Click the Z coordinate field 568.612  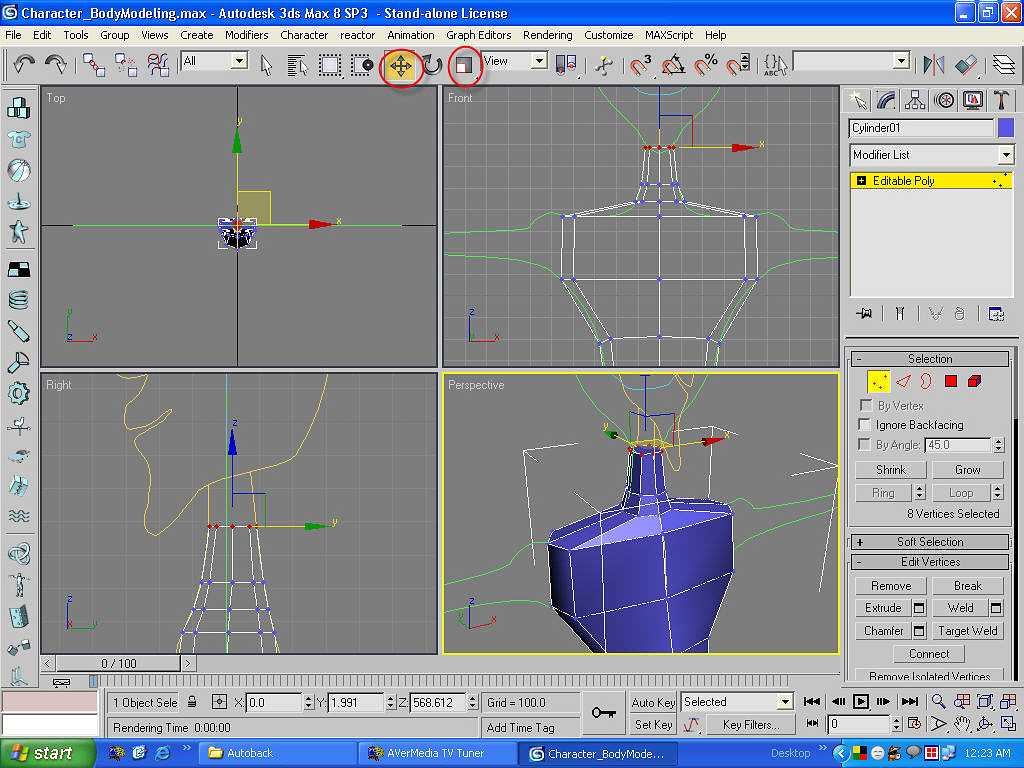pyautogui.click(x=438, y=703)
